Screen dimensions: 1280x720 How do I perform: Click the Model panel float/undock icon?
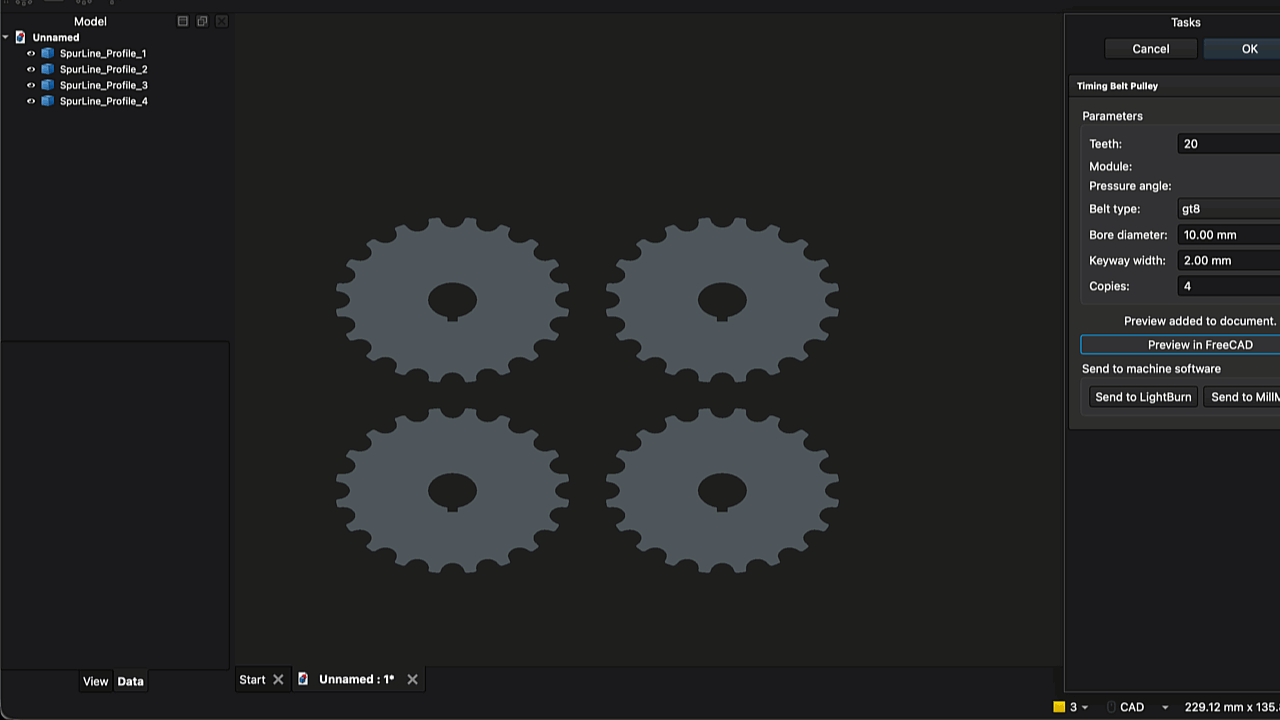(202, 21)
